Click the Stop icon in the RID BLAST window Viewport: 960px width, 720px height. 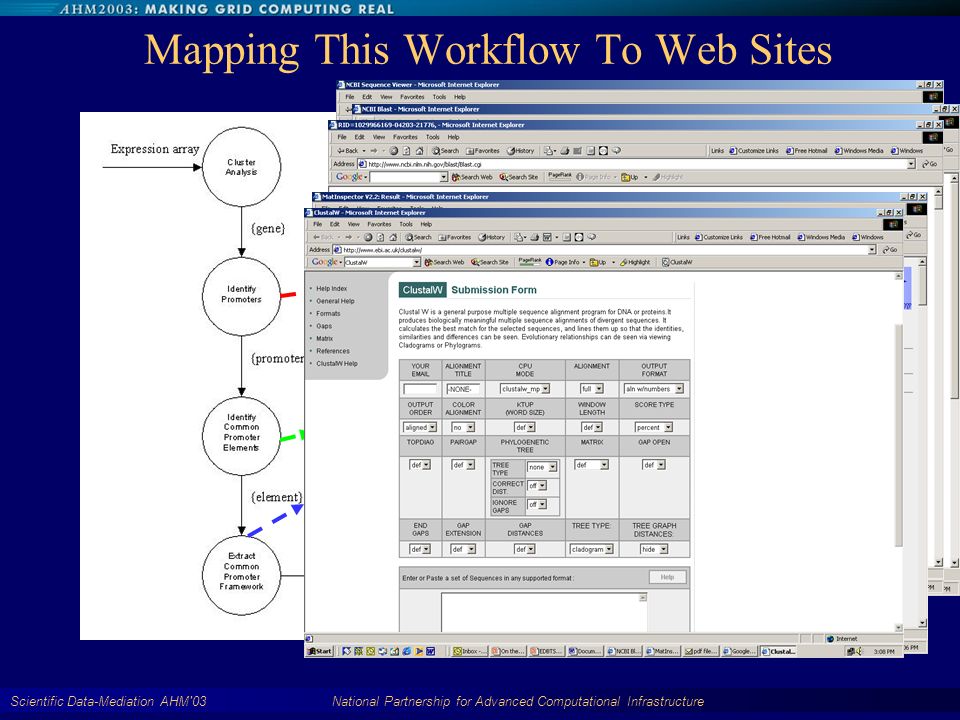point(394,151)
